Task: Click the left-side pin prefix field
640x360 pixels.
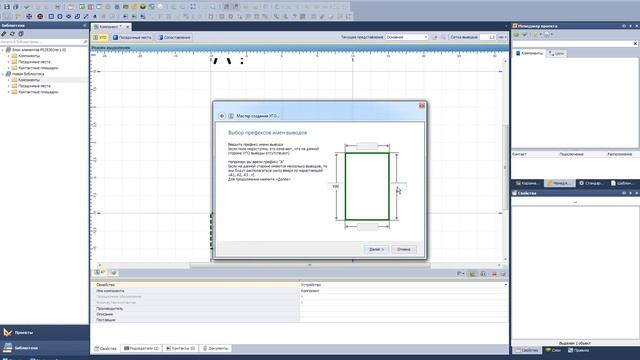Action: point(335,186)
